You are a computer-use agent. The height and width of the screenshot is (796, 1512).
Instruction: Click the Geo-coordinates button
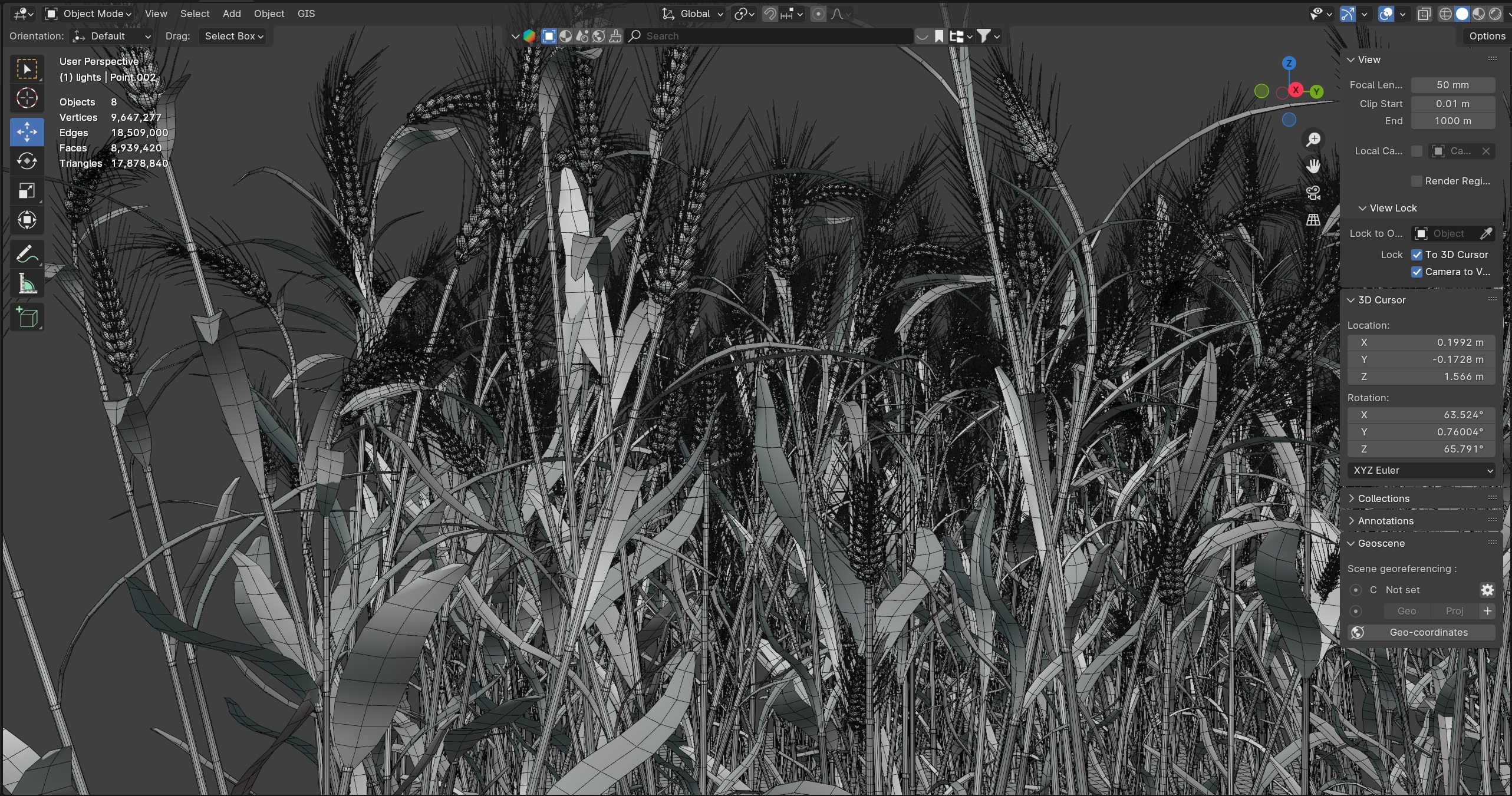tap(1428, 632)
